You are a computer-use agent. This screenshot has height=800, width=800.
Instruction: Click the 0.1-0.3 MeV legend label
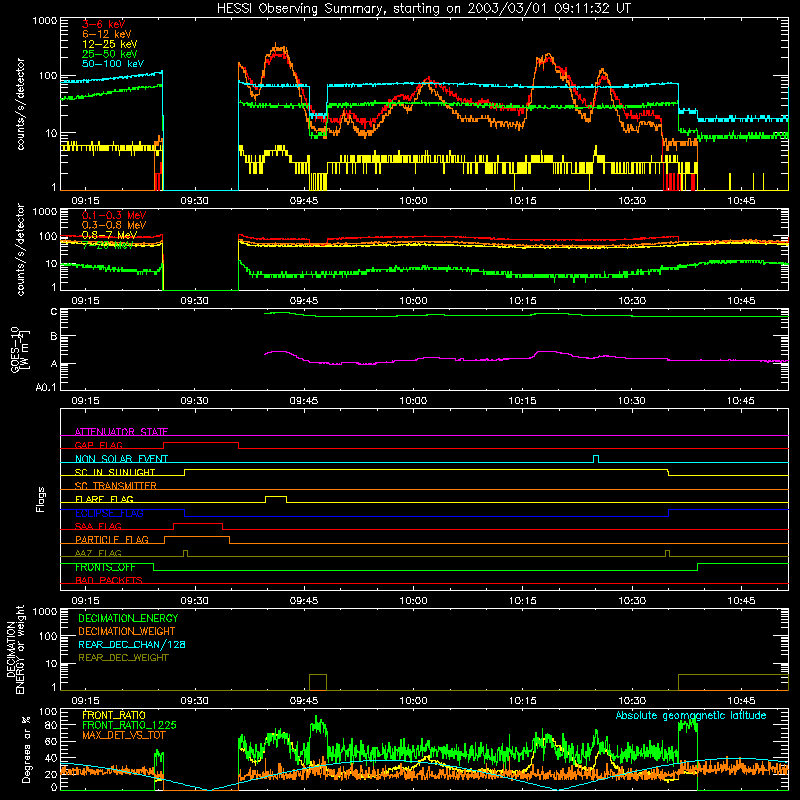114,215
